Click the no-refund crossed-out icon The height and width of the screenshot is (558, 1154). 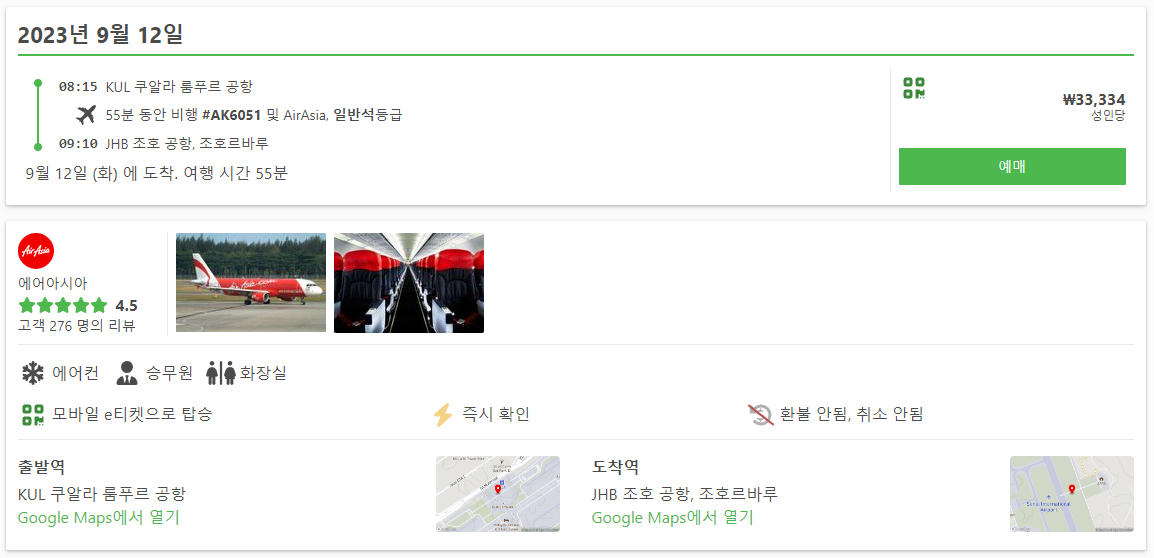760,414
